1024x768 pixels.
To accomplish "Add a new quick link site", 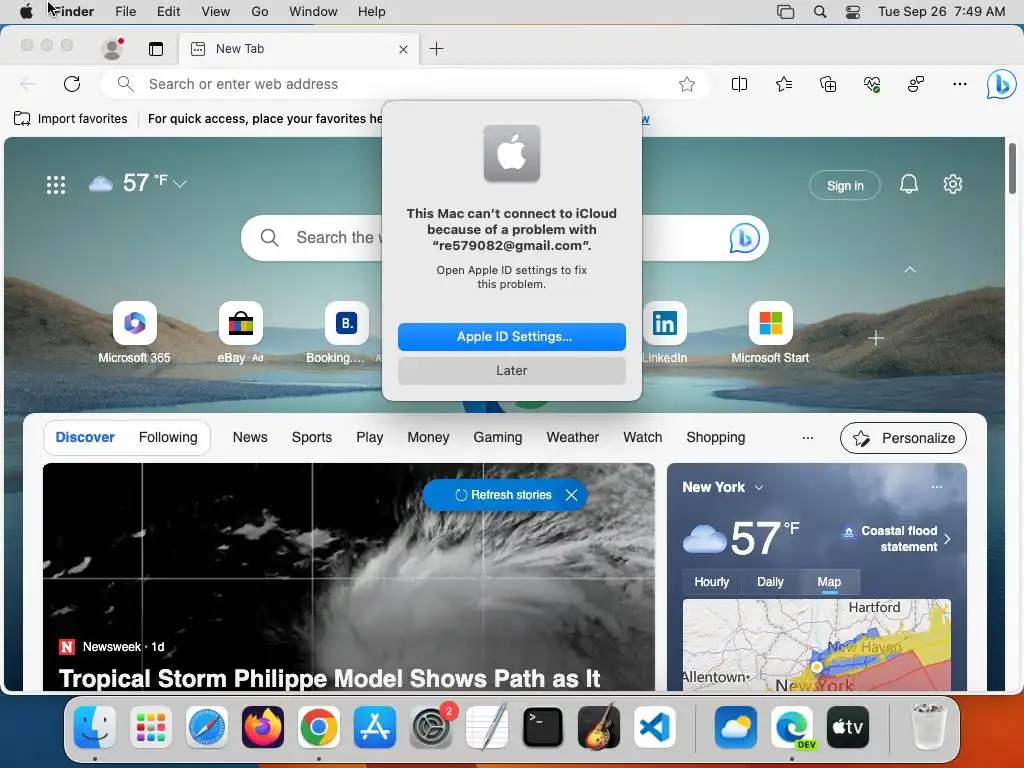I will 876,338.
